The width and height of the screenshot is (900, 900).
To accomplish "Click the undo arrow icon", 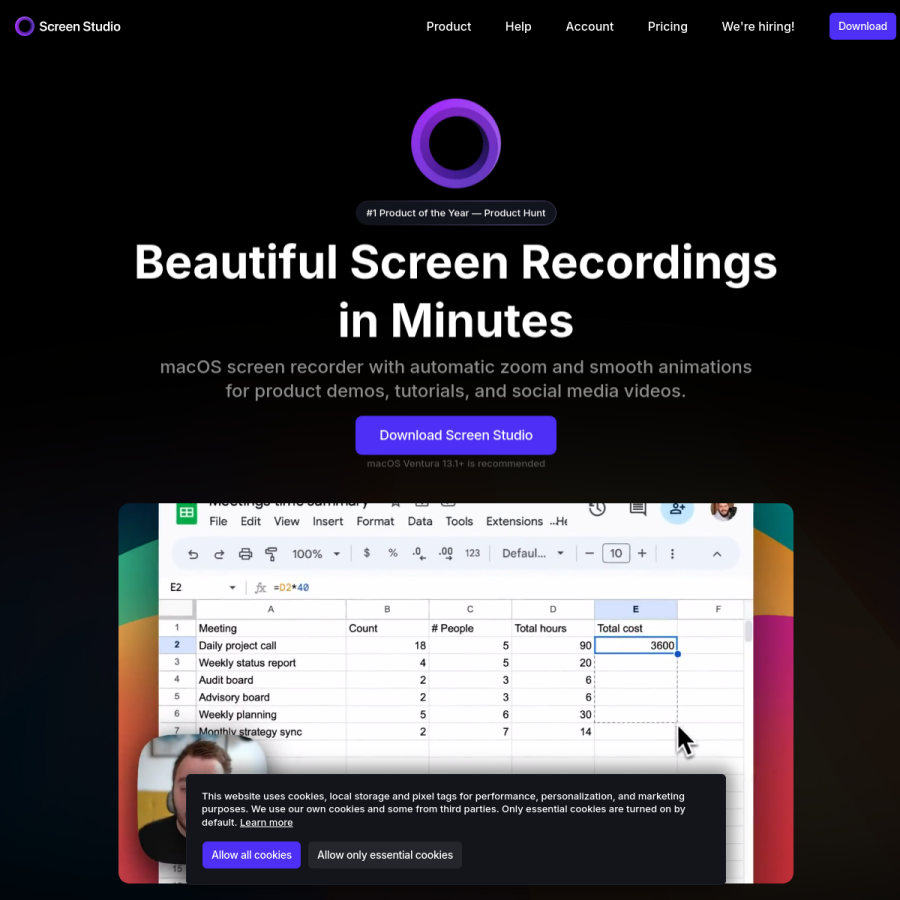I will 193,554.
